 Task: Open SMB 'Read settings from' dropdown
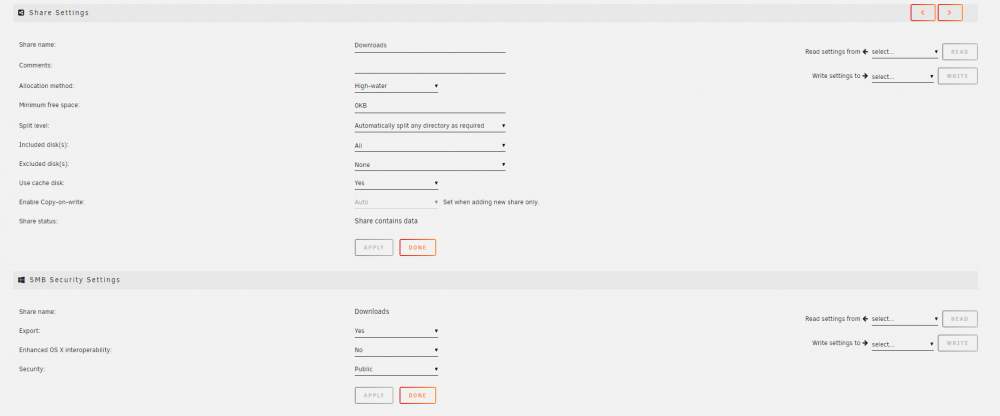[x=904, y=319]
